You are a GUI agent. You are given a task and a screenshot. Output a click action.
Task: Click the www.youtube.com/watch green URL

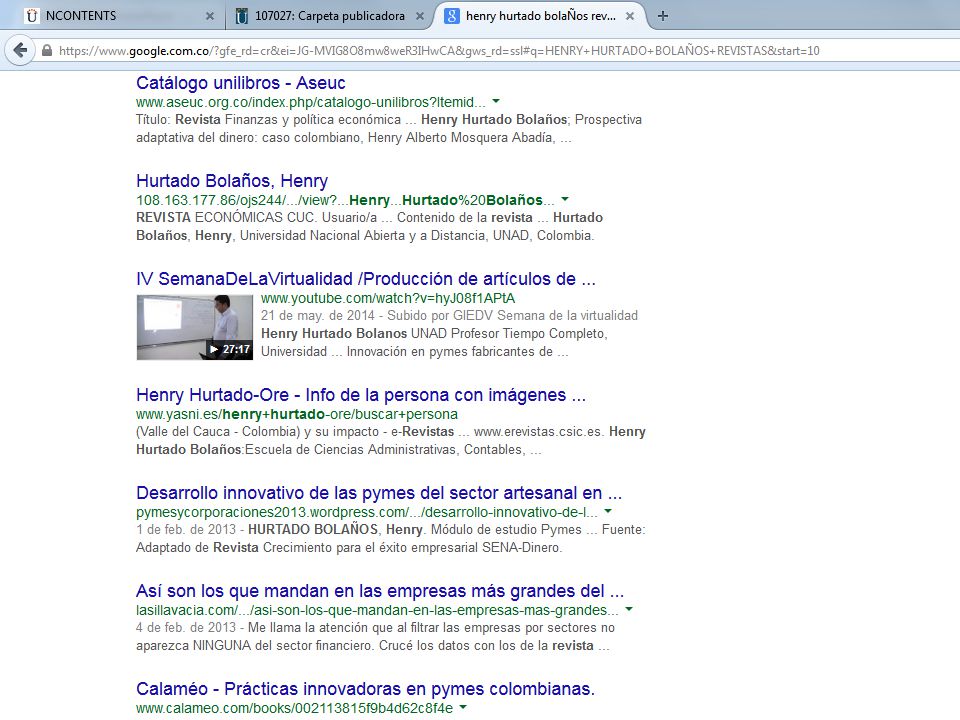click(x=388, y=298)
